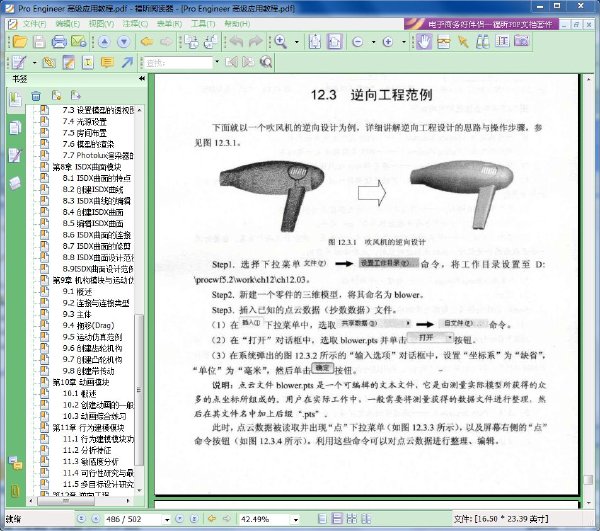The image size is (600, 531).
Task: Click the Email document icon
Action: (79, 42)
